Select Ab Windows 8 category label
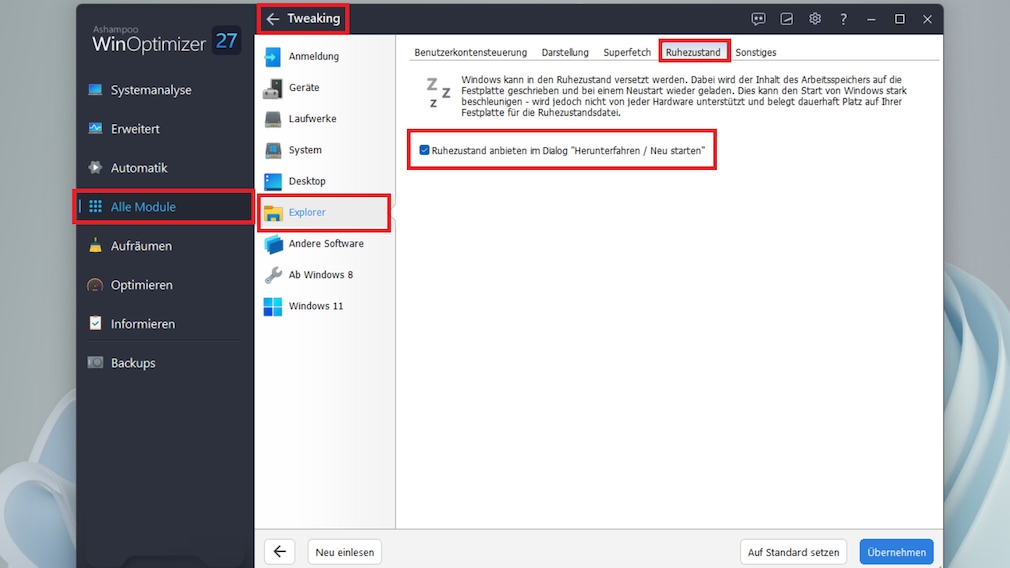Image resolution: width=1010 pixels, height=568 pixels. (x=321, y=275)
